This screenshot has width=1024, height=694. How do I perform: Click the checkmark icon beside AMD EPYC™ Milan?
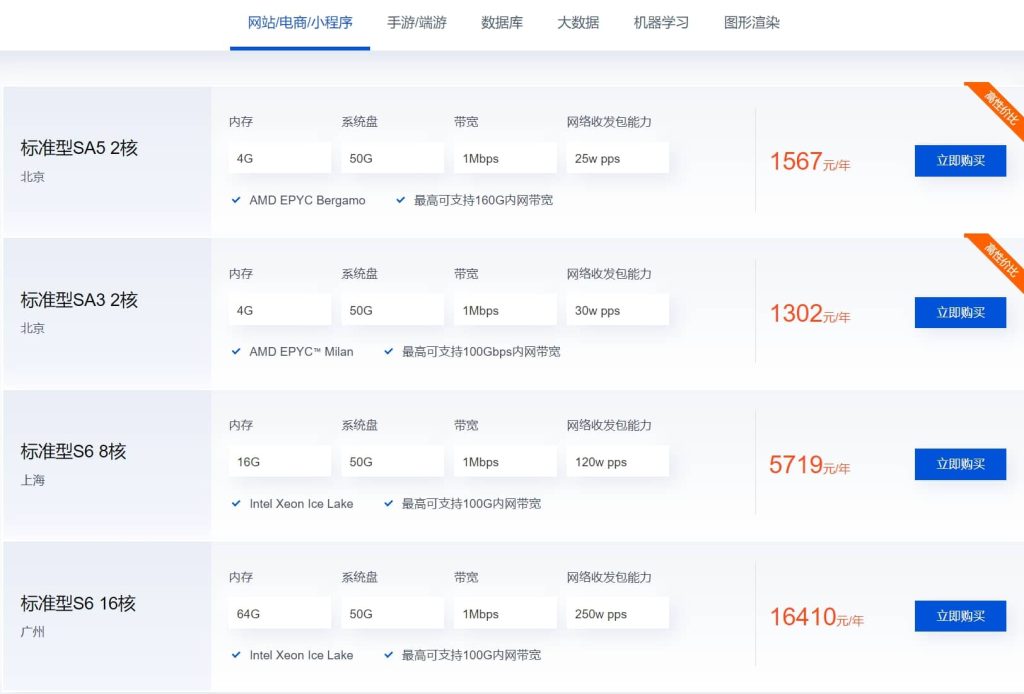tap(235, 351)
